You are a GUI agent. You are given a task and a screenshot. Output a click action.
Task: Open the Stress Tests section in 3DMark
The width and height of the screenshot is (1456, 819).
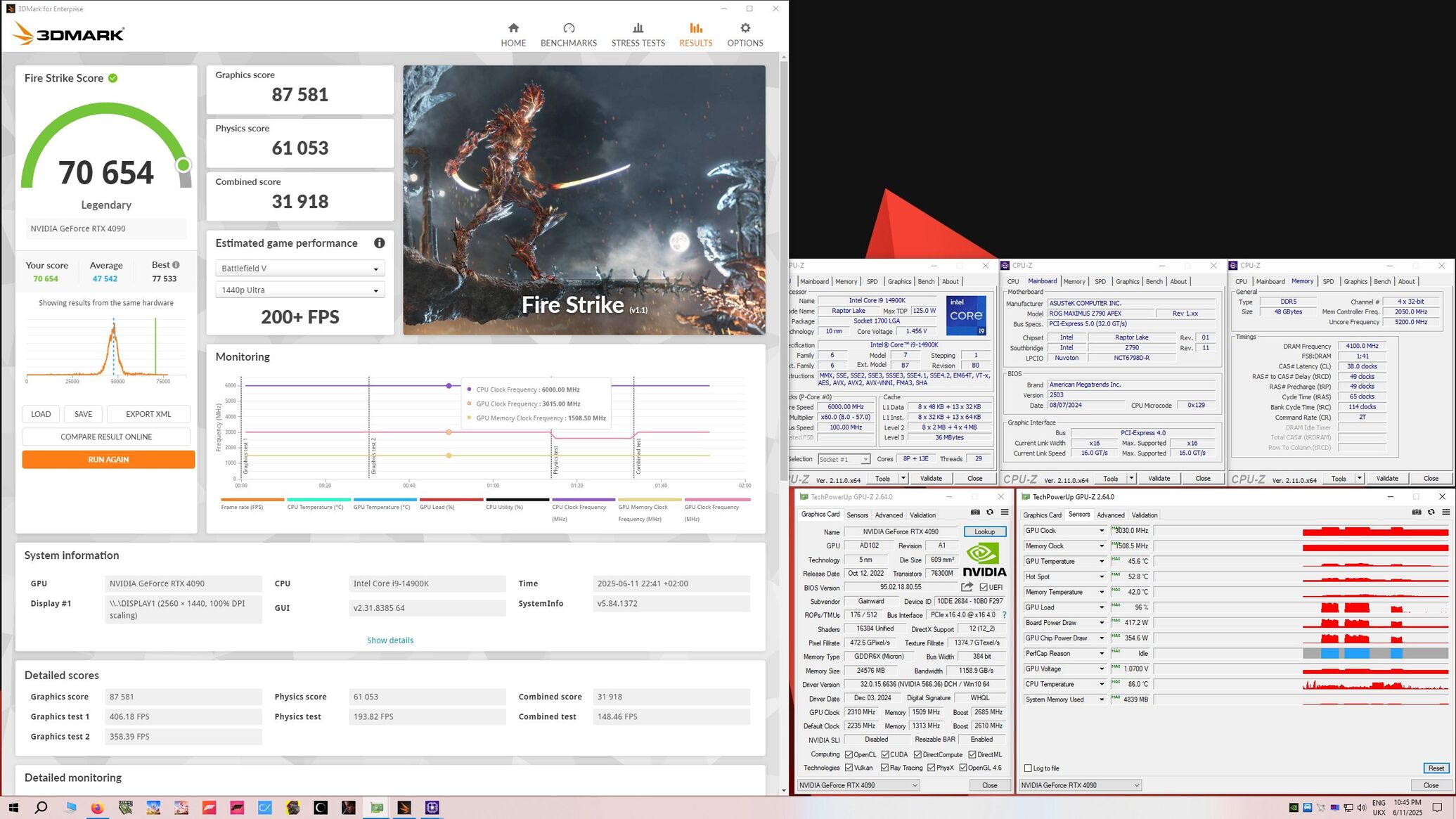638,34
